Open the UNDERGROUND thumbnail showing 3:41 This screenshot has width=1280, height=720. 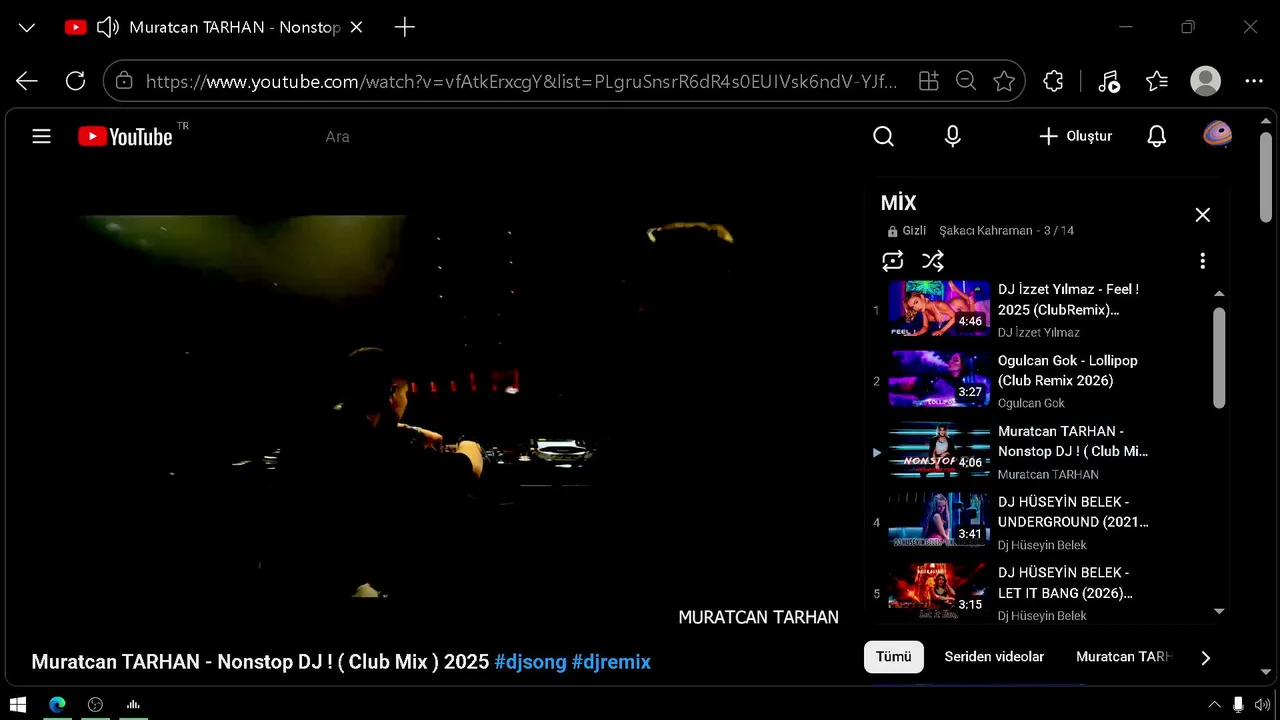tap(939, 522)
